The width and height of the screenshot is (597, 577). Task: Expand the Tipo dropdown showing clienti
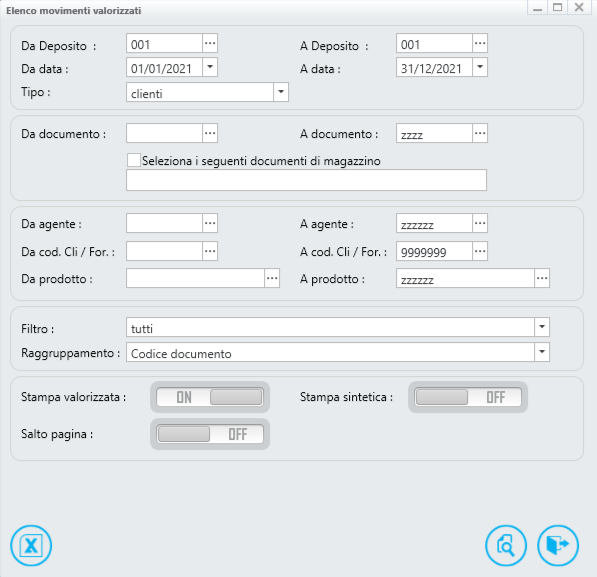pyautogui.click(x=281, y=92)
